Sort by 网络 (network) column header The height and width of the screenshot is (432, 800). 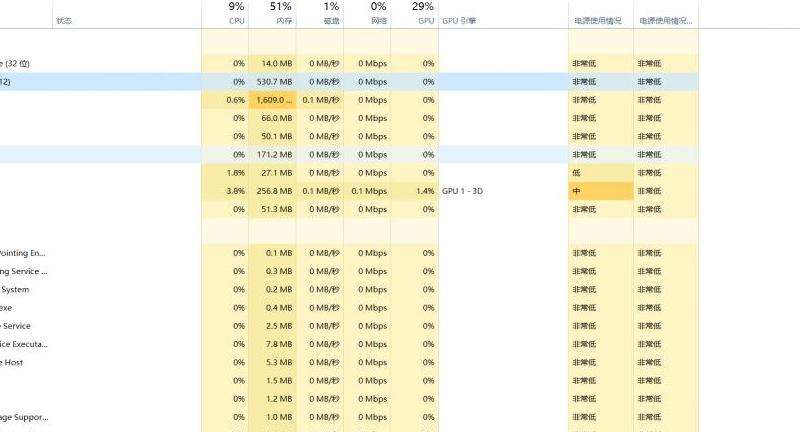point(378,14)
